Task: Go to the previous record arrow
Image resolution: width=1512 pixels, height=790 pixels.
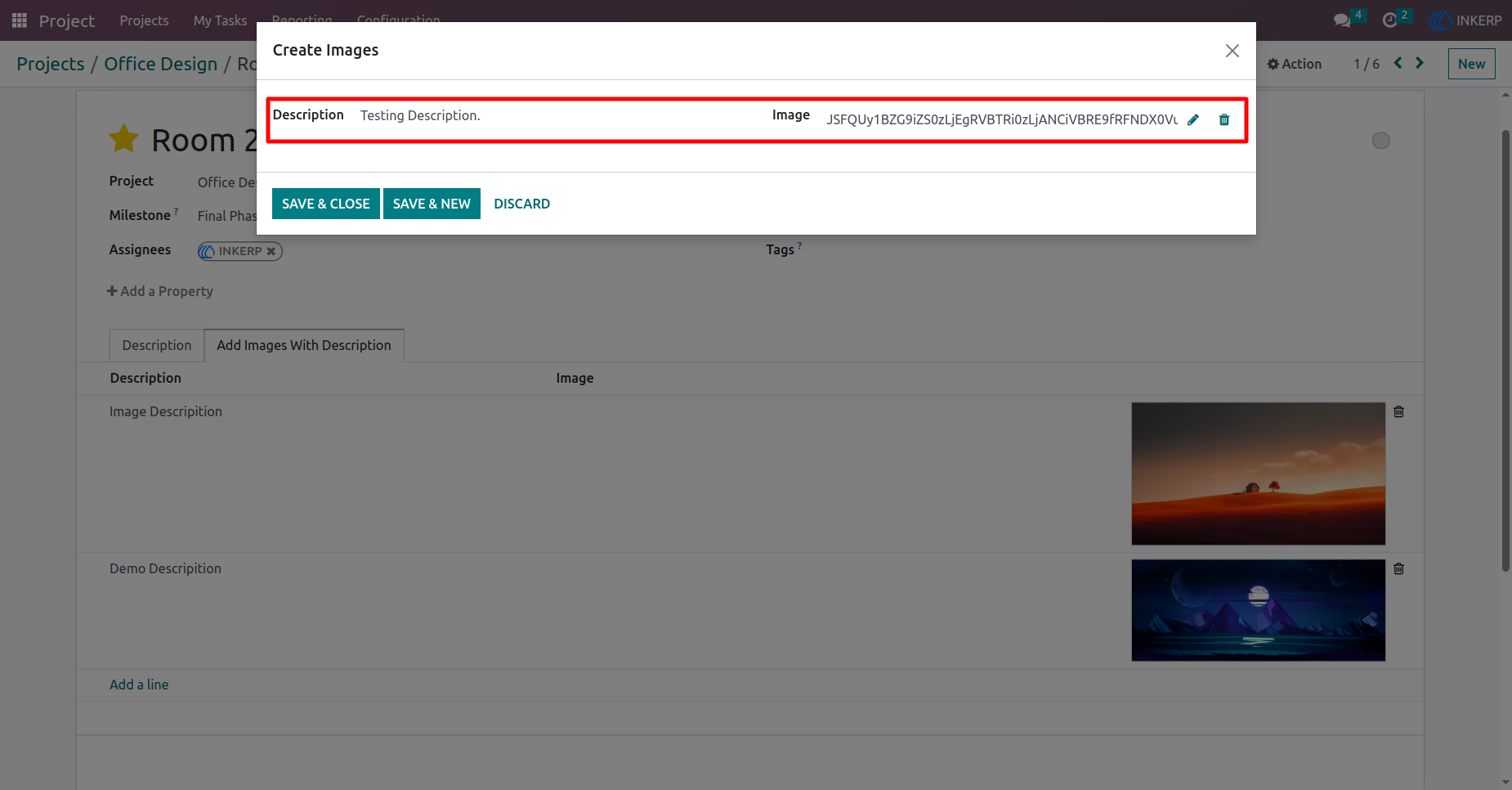Action: [x=1398, y=63]
